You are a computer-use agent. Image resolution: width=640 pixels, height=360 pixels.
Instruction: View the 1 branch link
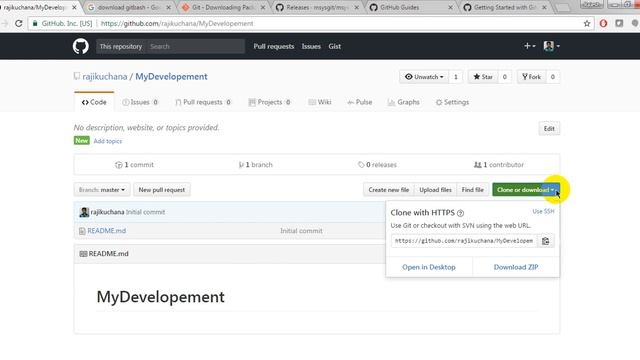coord(256,165)
